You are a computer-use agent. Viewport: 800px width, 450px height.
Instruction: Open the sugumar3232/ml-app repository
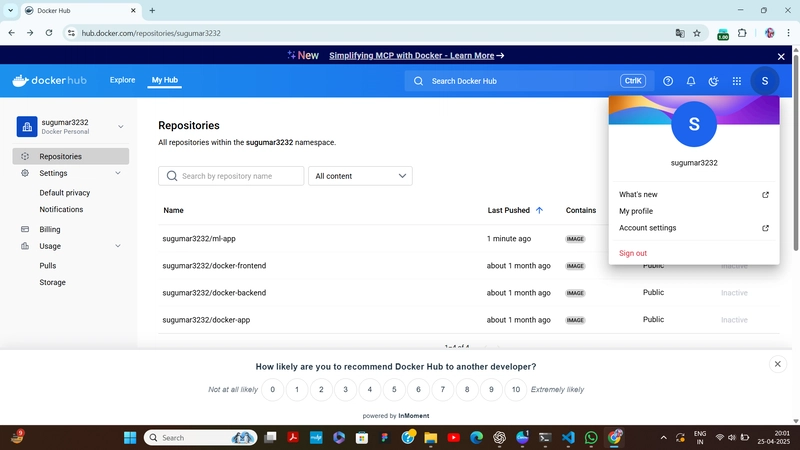pyautogui.click(x=199, y=239)
